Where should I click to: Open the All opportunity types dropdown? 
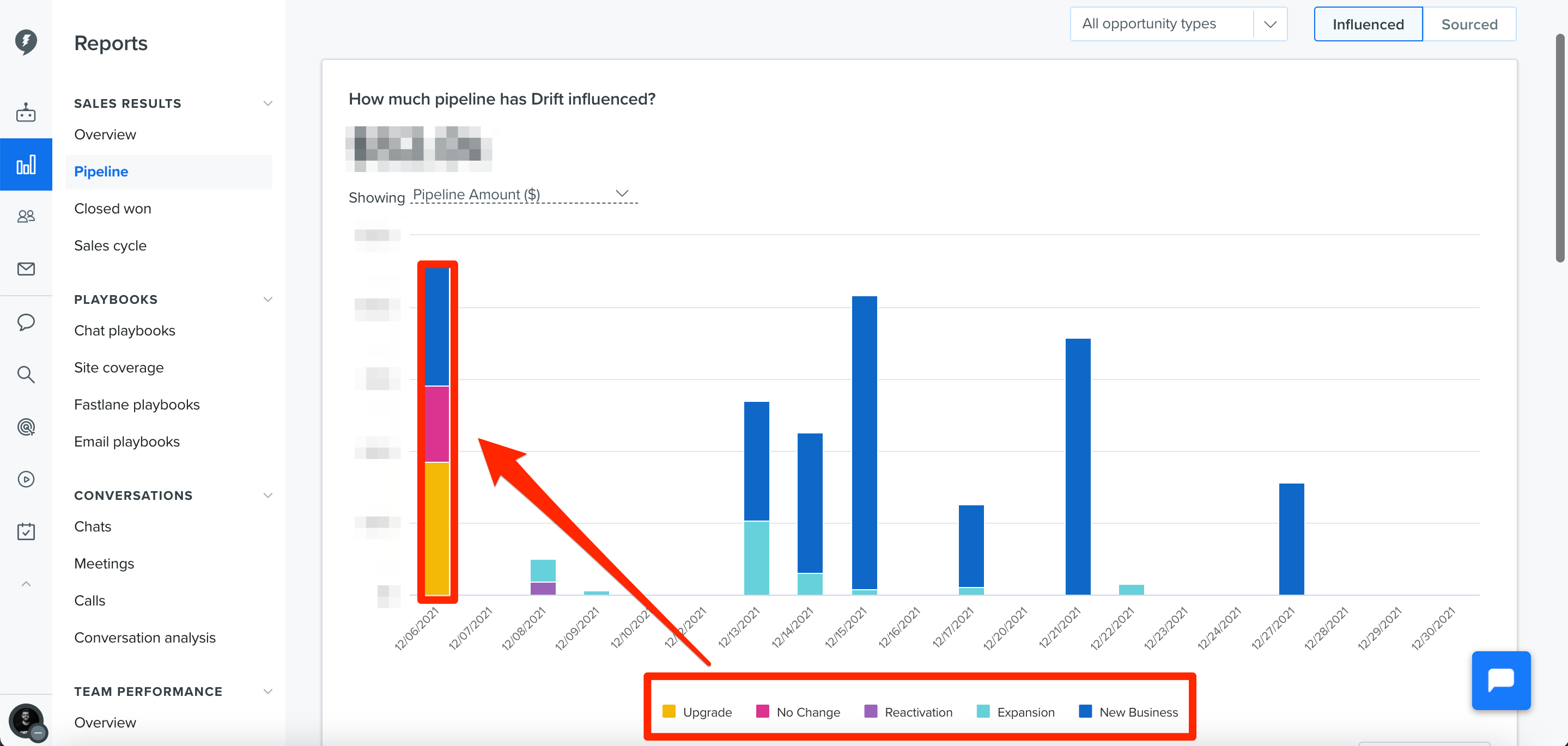click(1178, 24)
